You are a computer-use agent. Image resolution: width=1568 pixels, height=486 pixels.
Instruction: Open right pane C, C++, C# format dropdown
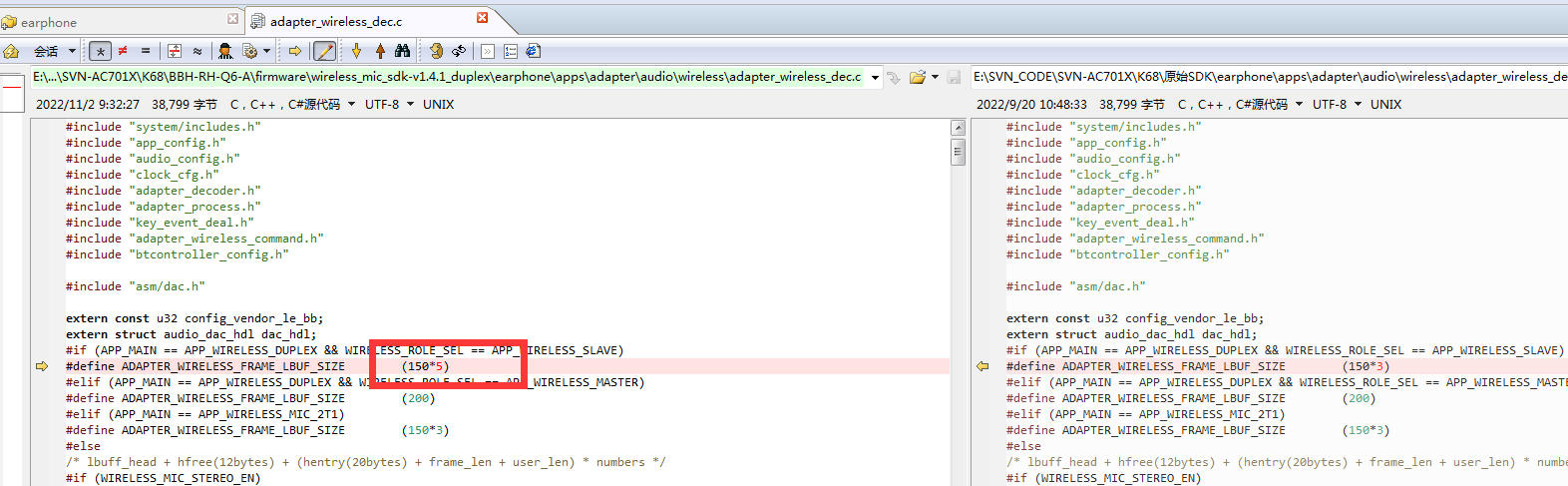[1240, 104]
